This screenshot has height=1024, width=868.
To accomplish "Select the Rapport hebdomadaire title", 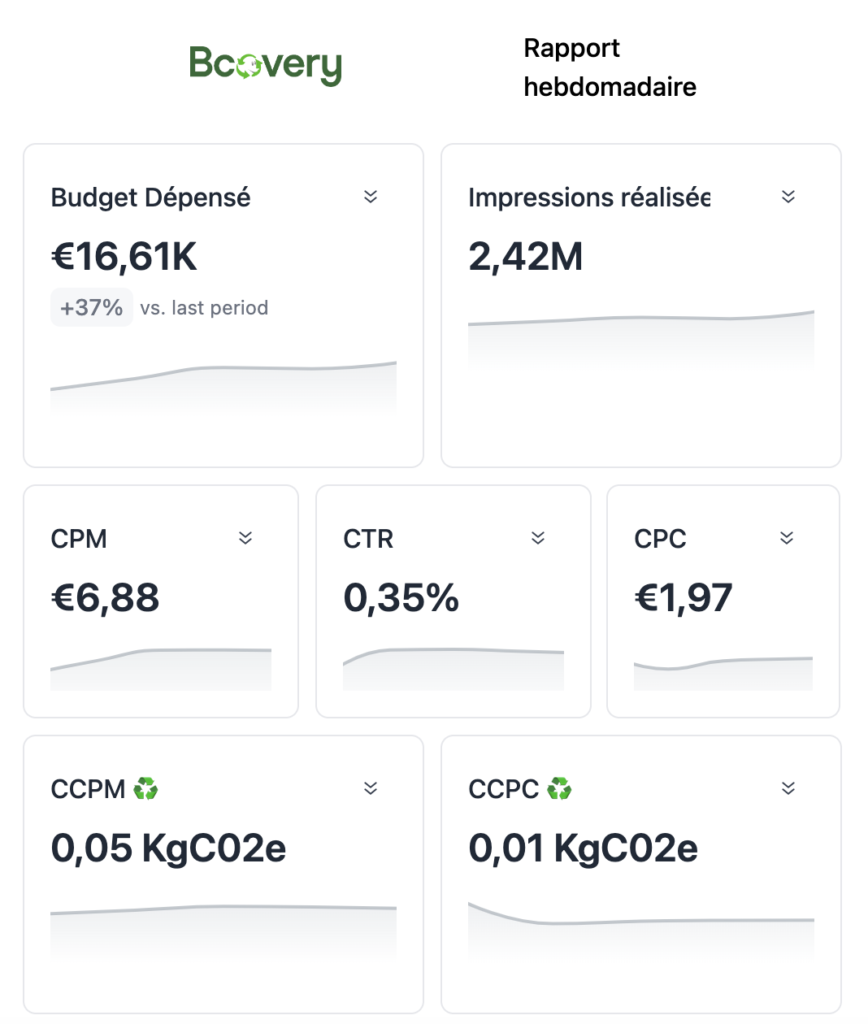I will (x=610, y=67).
